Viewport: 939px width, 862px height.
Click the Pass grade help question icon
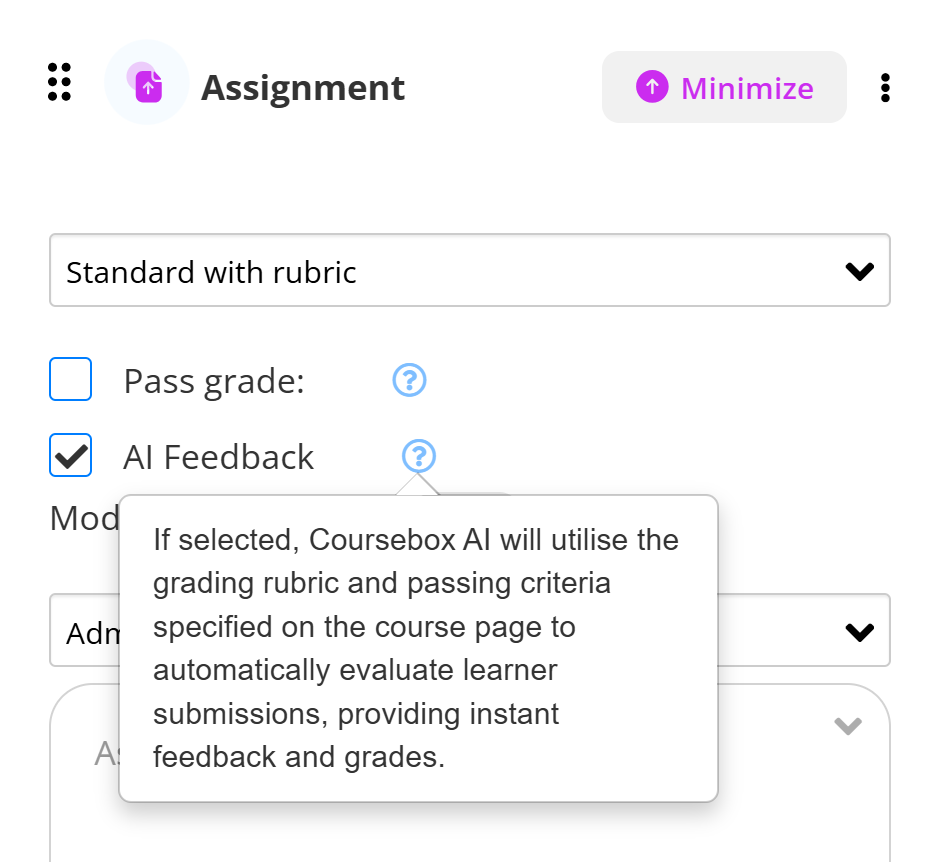tap(409, 380)
